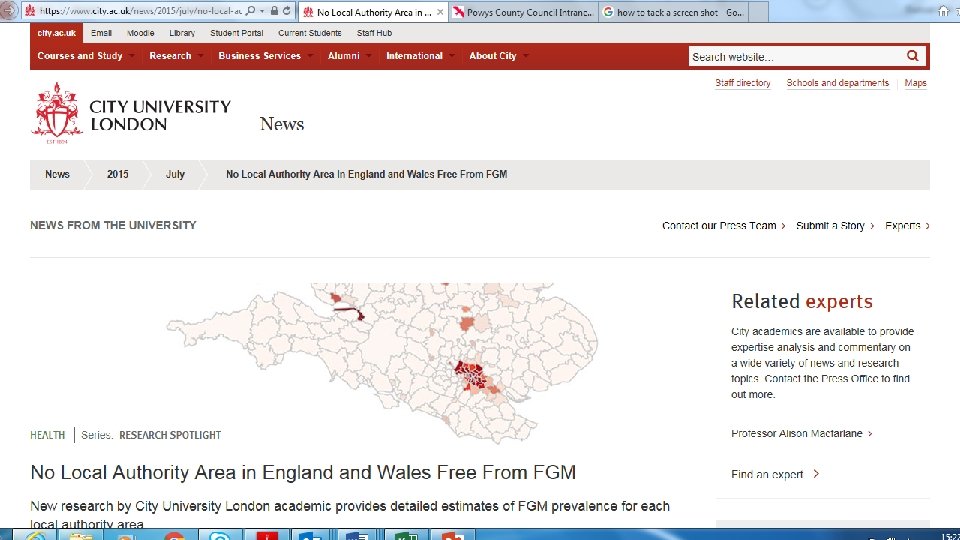Open the Moodle link

(140, 33)
